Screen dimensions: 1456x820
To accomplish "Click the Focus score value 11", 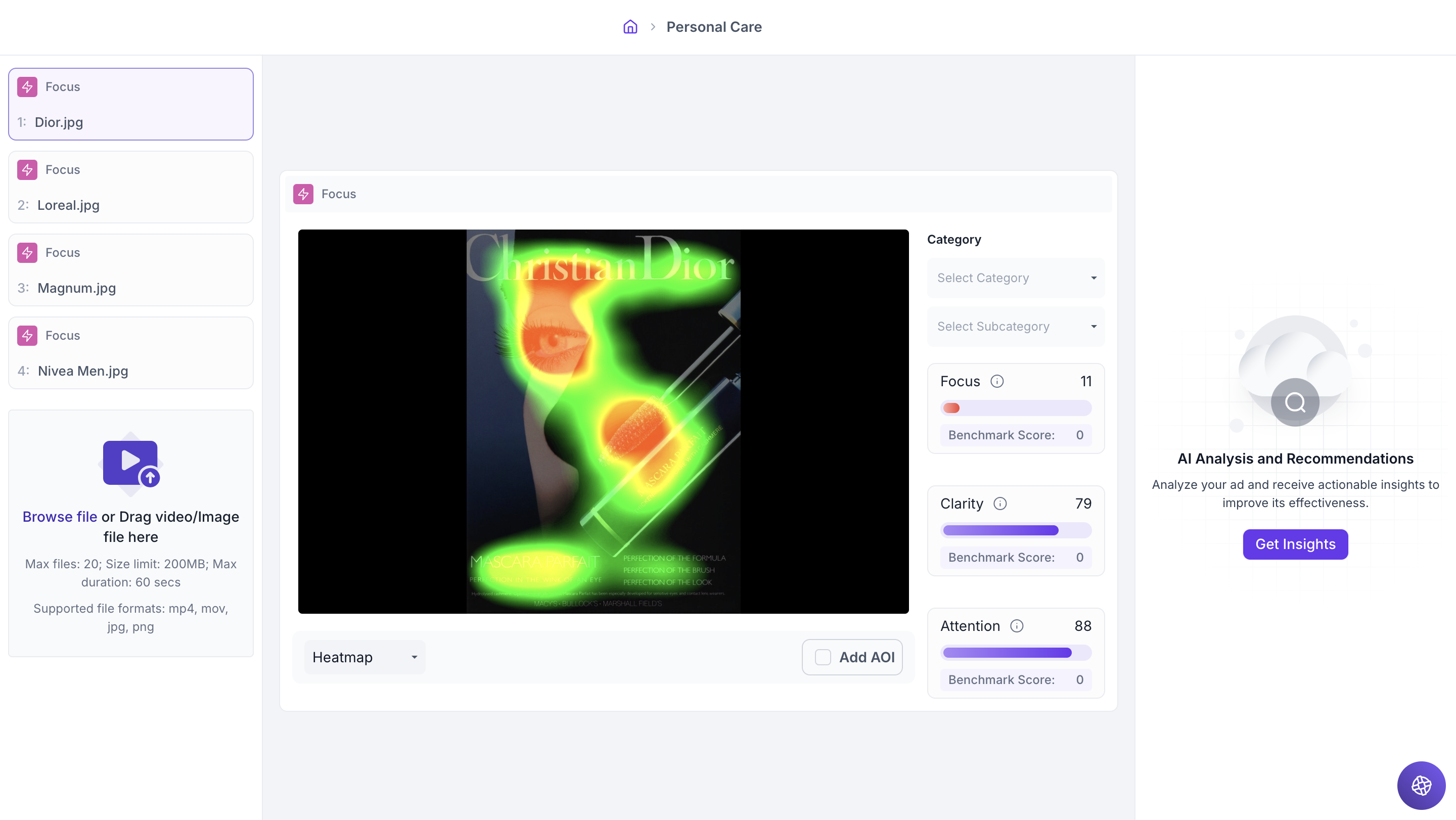I will coord(1085,382).
